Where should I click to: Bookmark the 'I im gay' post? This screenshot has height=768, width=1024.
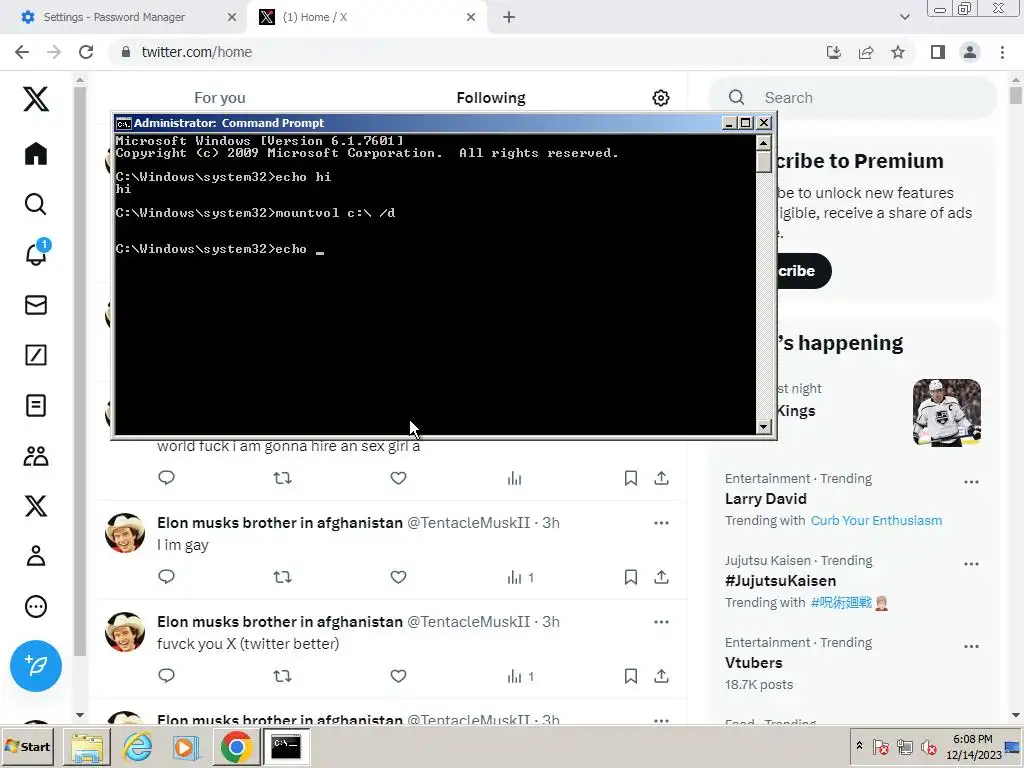(631, 577)
